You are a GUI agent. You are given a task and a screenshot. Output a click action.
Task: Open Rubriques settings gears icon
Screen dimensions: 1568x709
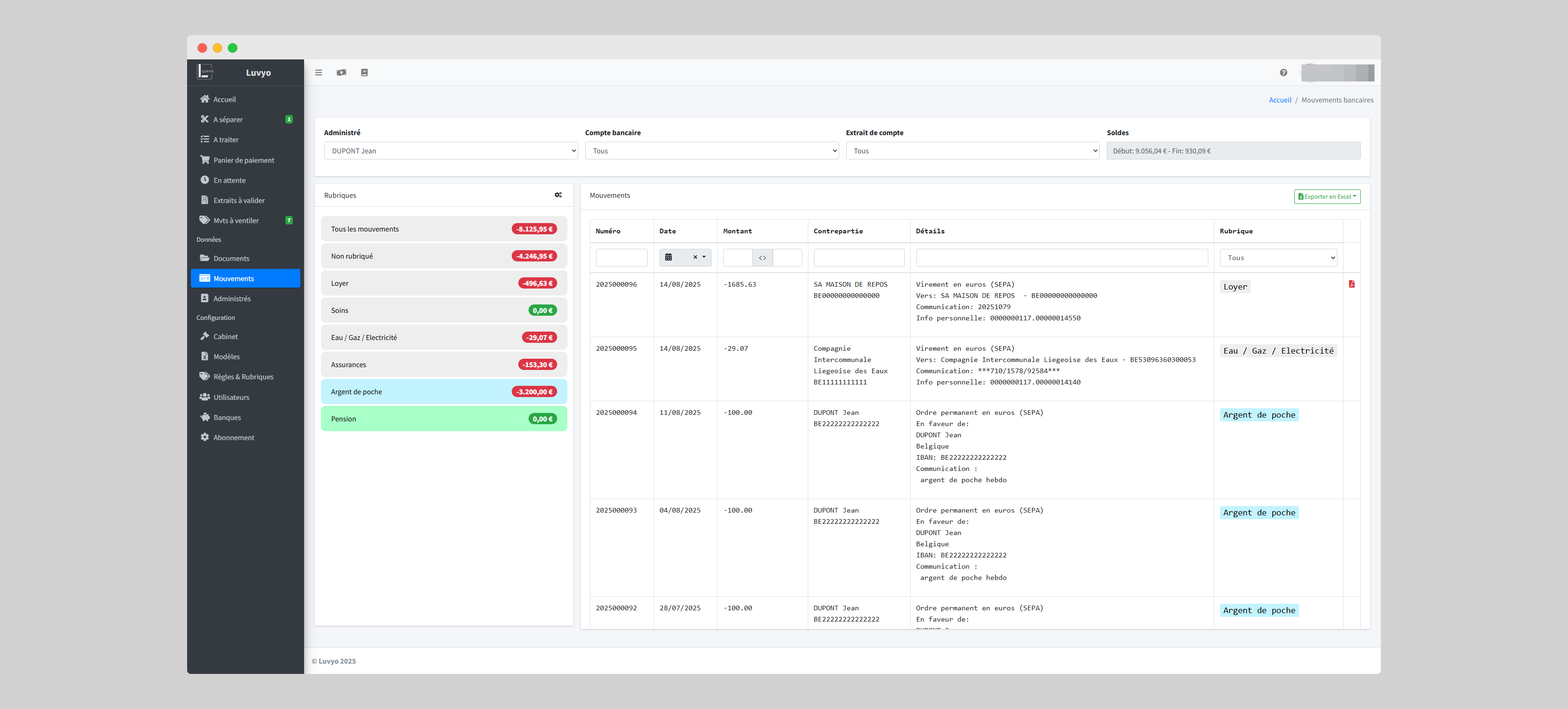point(558,195)
